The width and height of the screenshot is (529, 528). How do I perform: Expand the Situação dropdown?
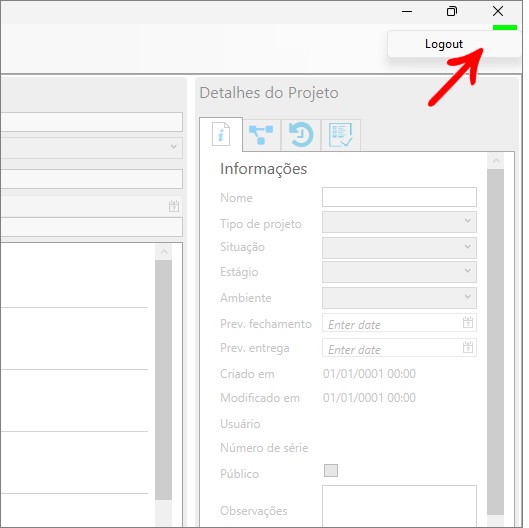(399, 248)
